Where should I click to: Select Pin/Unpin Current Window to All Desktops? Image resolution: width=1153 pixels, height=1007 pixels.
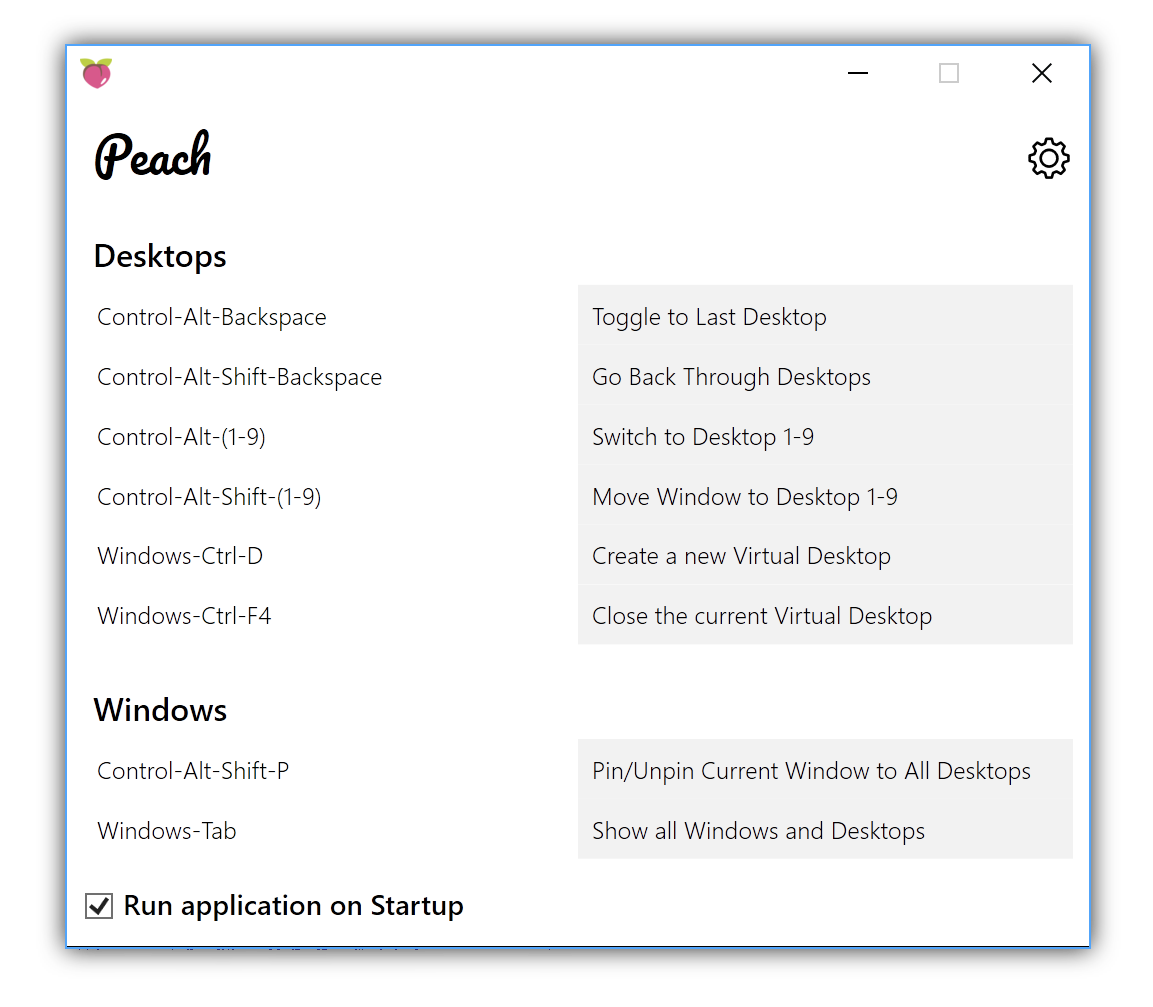tap(825, 770)
